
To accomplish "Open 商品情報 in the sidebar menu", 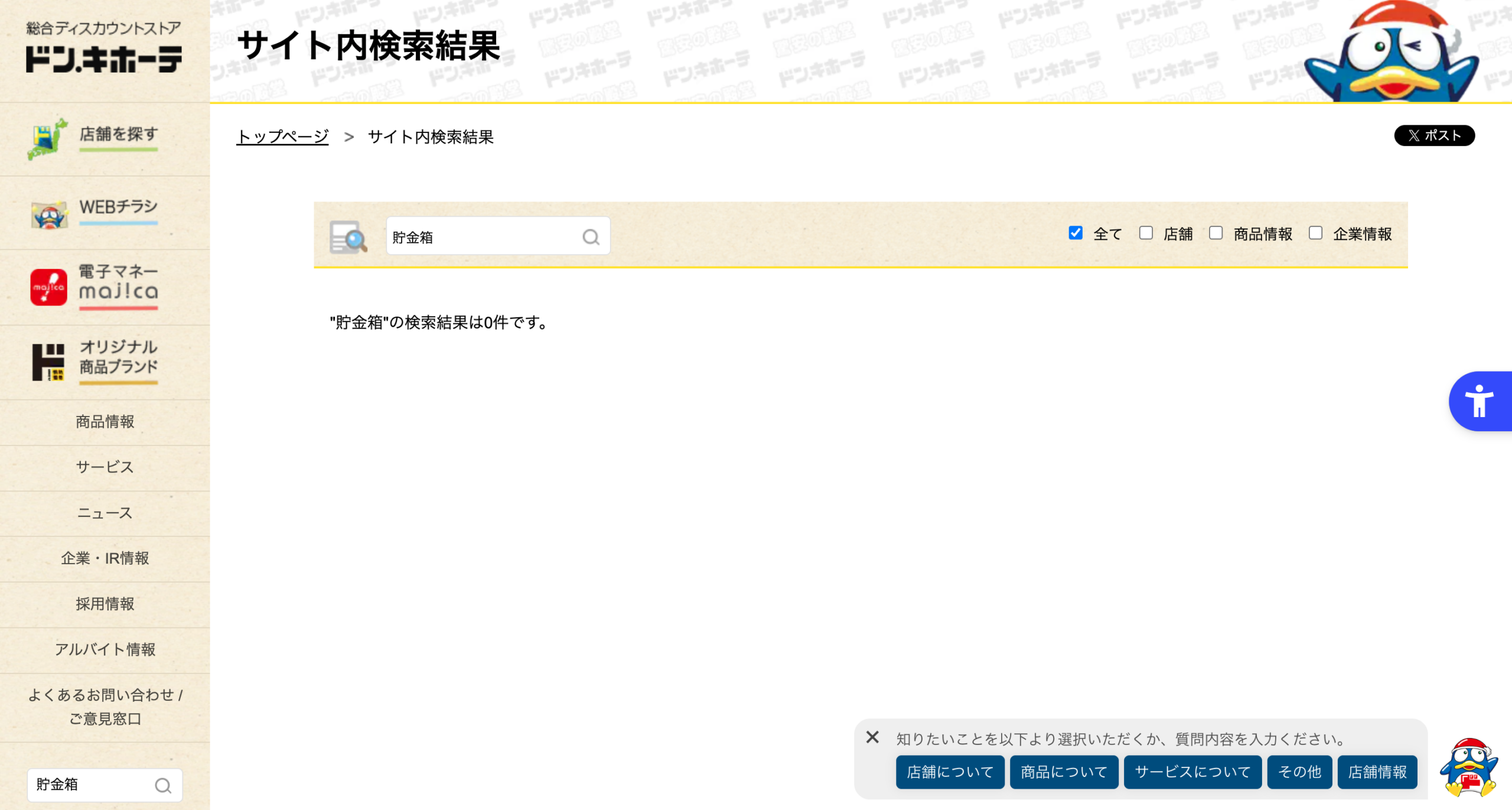I will coord(105,422).
